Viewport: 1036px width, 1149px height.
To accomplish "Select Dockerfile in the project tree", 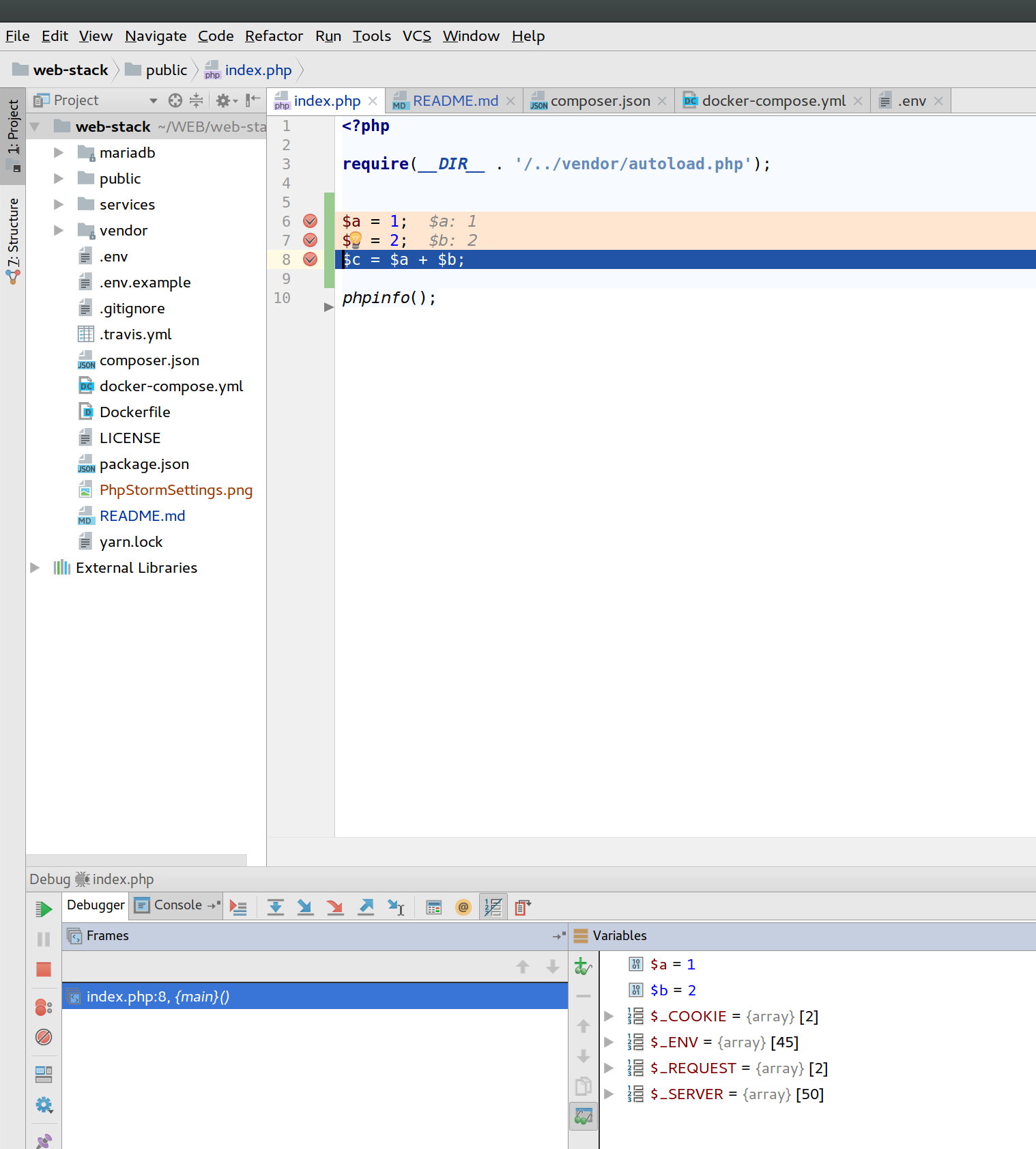I will point(135,412).
